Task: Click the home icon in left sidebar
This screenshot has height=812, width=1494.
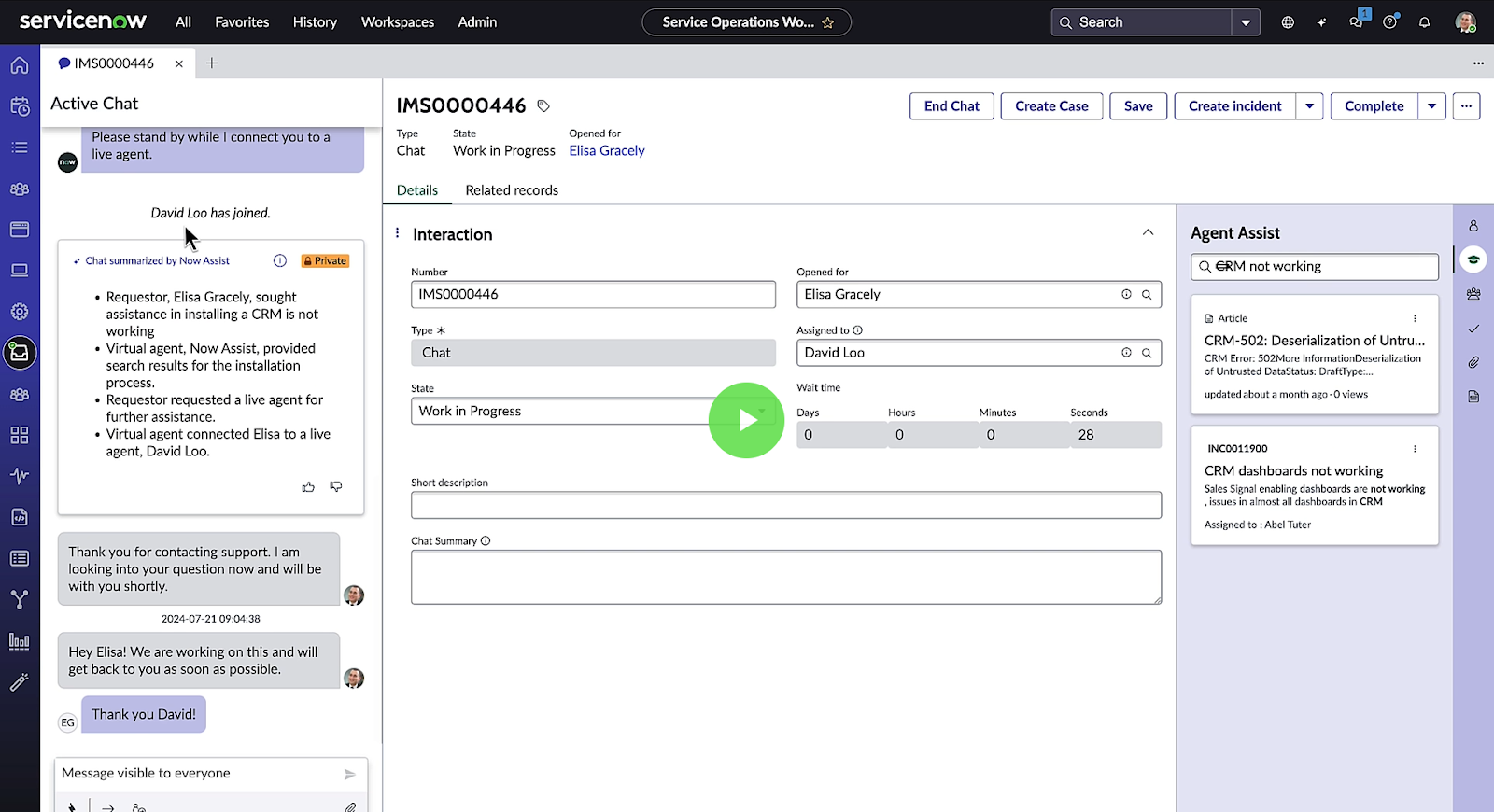Action: click(20, 65)
